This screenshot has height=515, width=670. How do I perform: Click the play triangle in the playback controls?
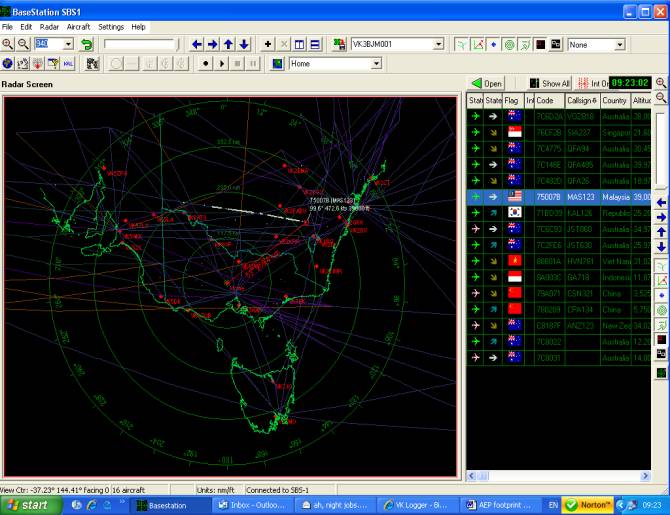(222, 64)
